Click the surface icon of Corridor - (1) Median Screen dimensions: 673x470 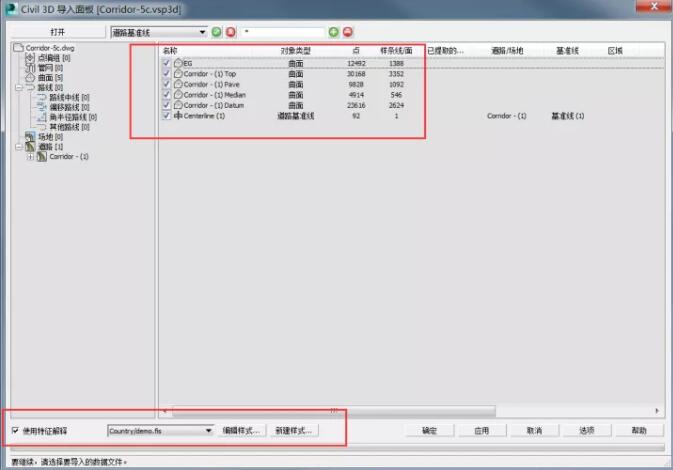click(x=178, y=94)
